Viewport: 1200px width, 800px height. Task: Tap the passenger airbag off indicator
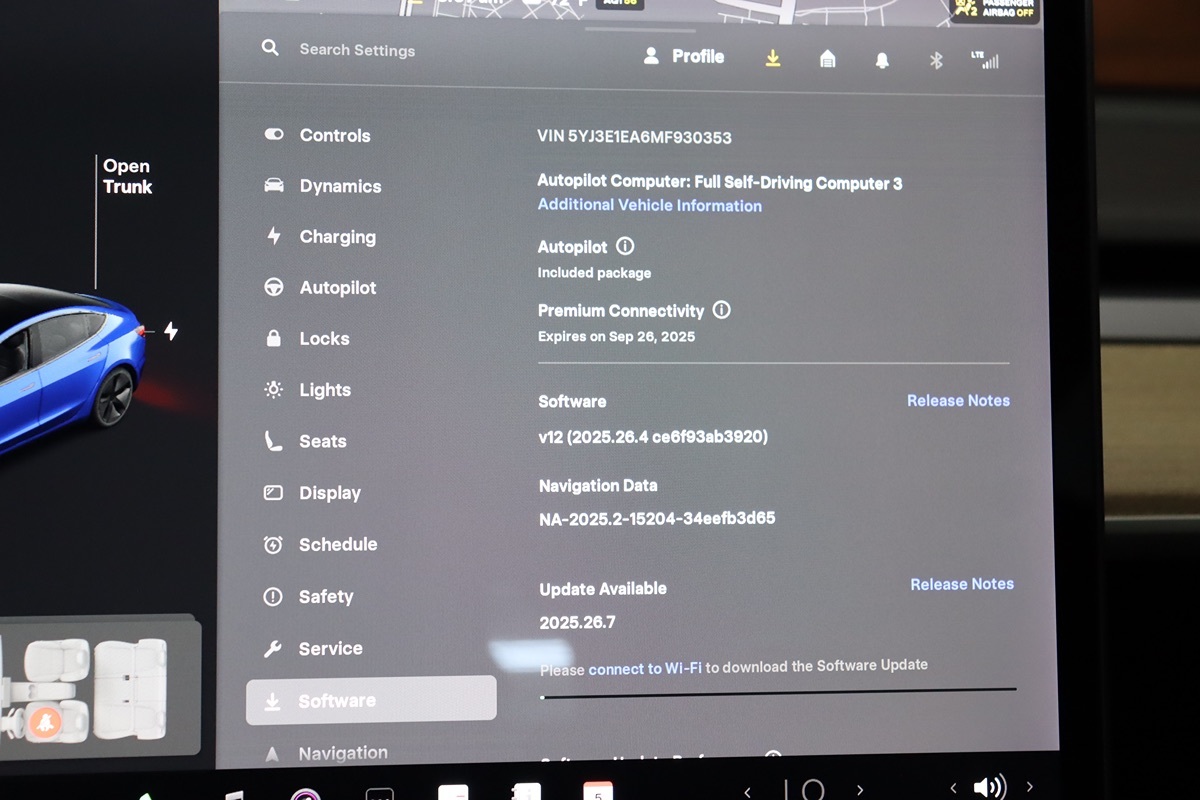[994, 9]
